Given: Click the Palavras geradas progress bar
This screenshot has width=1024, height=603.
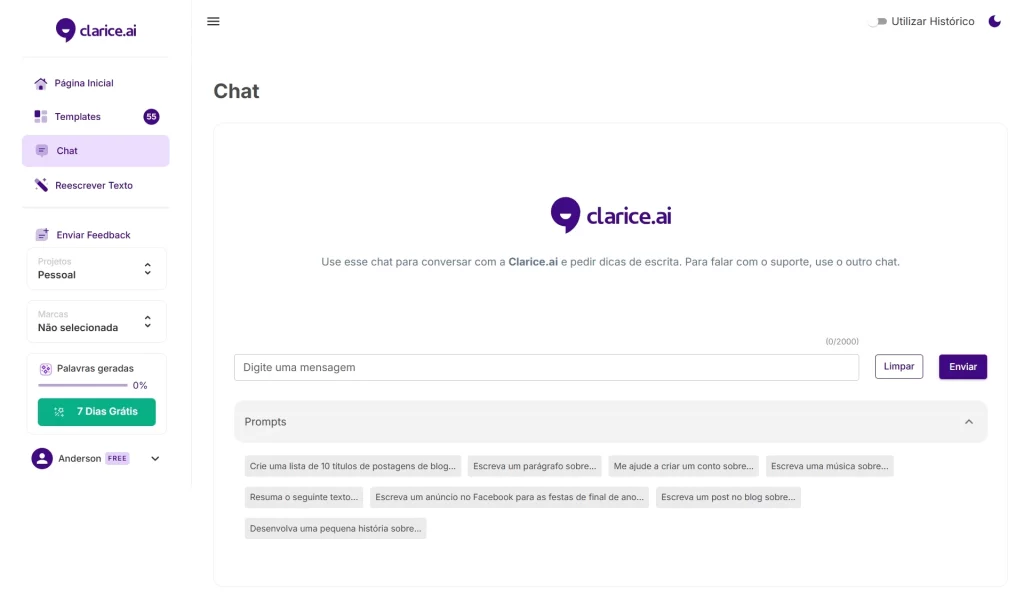Looking at the screenshot, I should [83, 385].
